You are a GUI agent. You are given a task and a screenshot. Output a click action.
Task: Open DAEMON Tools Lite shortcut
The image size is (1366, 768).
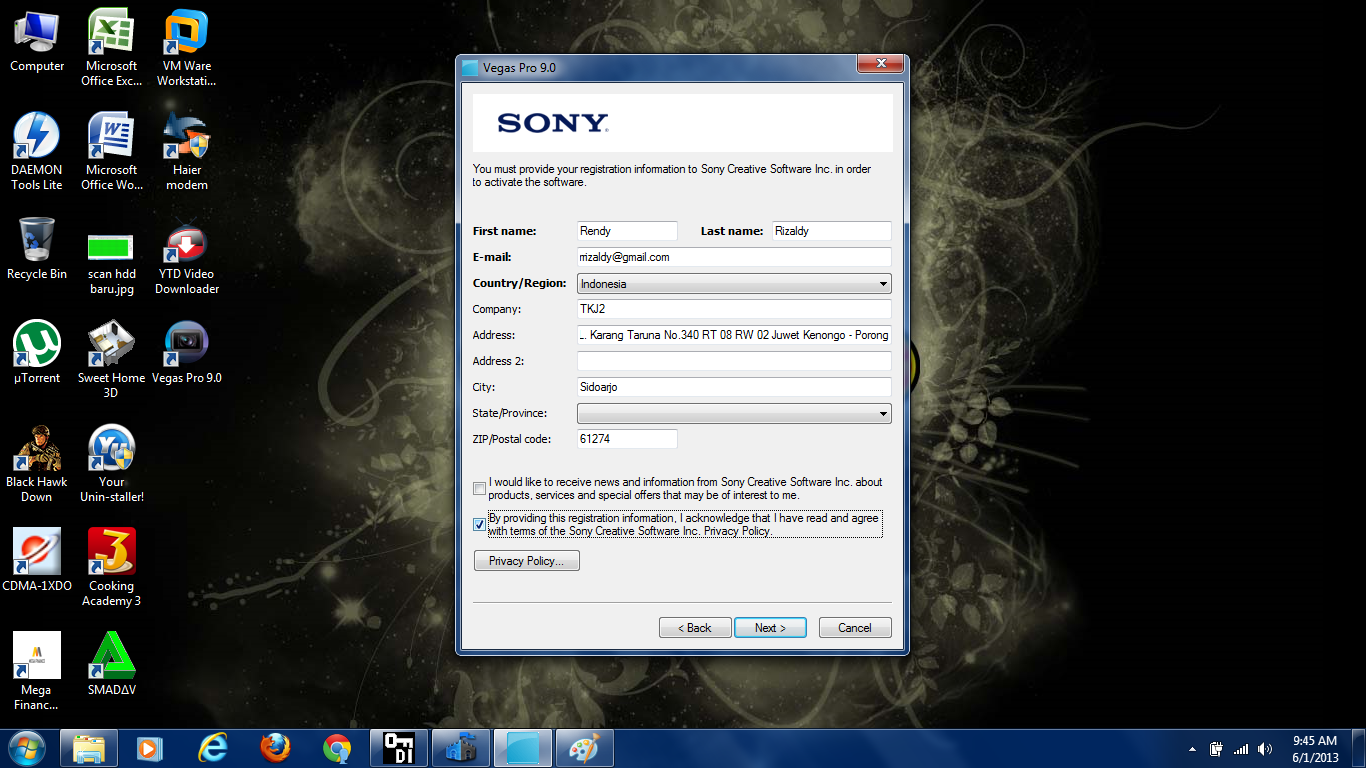[x=37, y=151]
